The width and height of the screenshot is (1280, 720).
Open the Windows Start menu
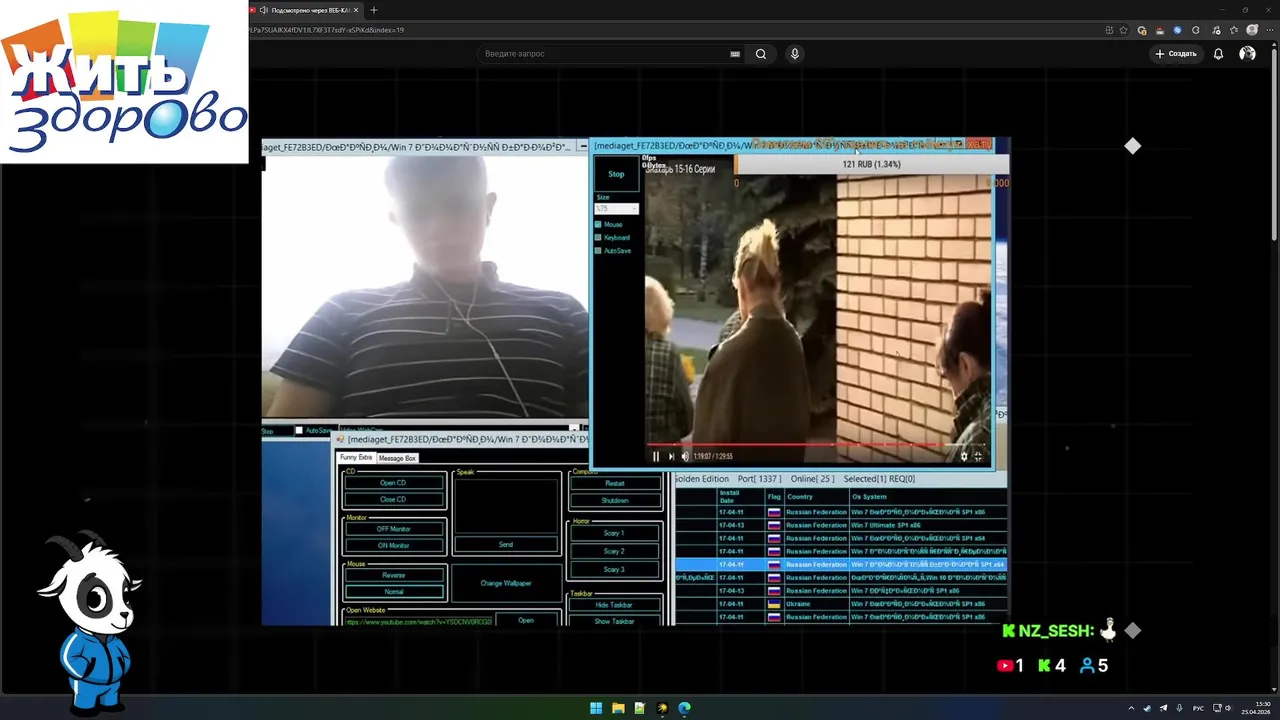[596, 708]
